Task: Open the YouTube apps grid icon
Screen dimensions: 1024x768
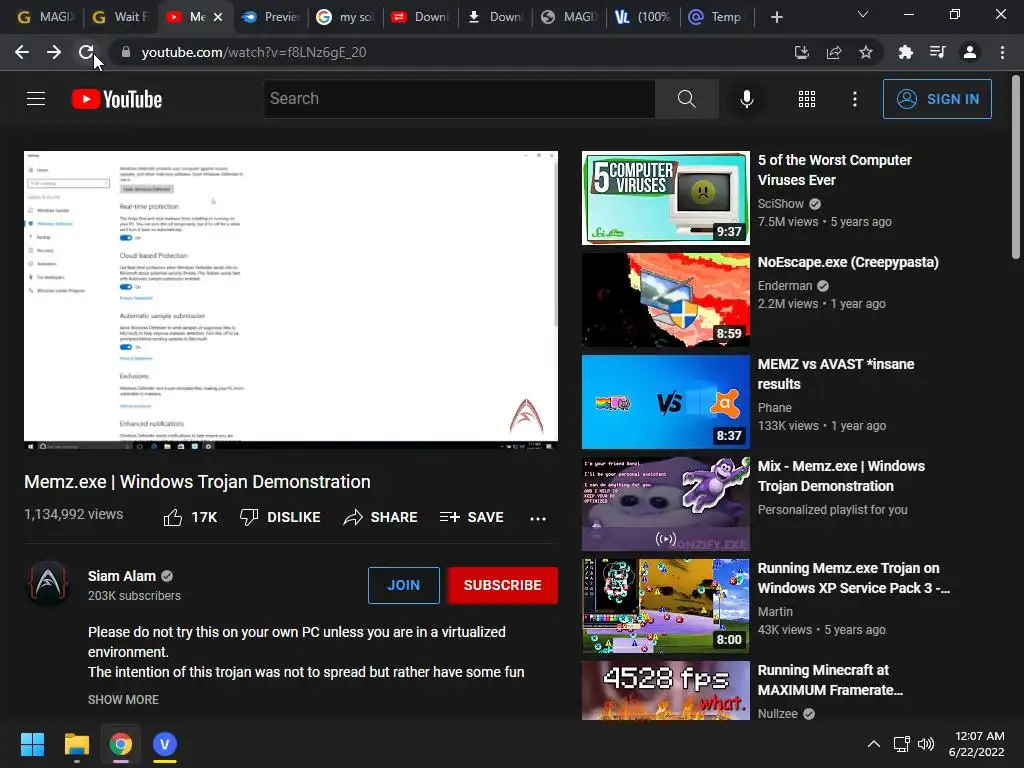Action: coord(807,99)
